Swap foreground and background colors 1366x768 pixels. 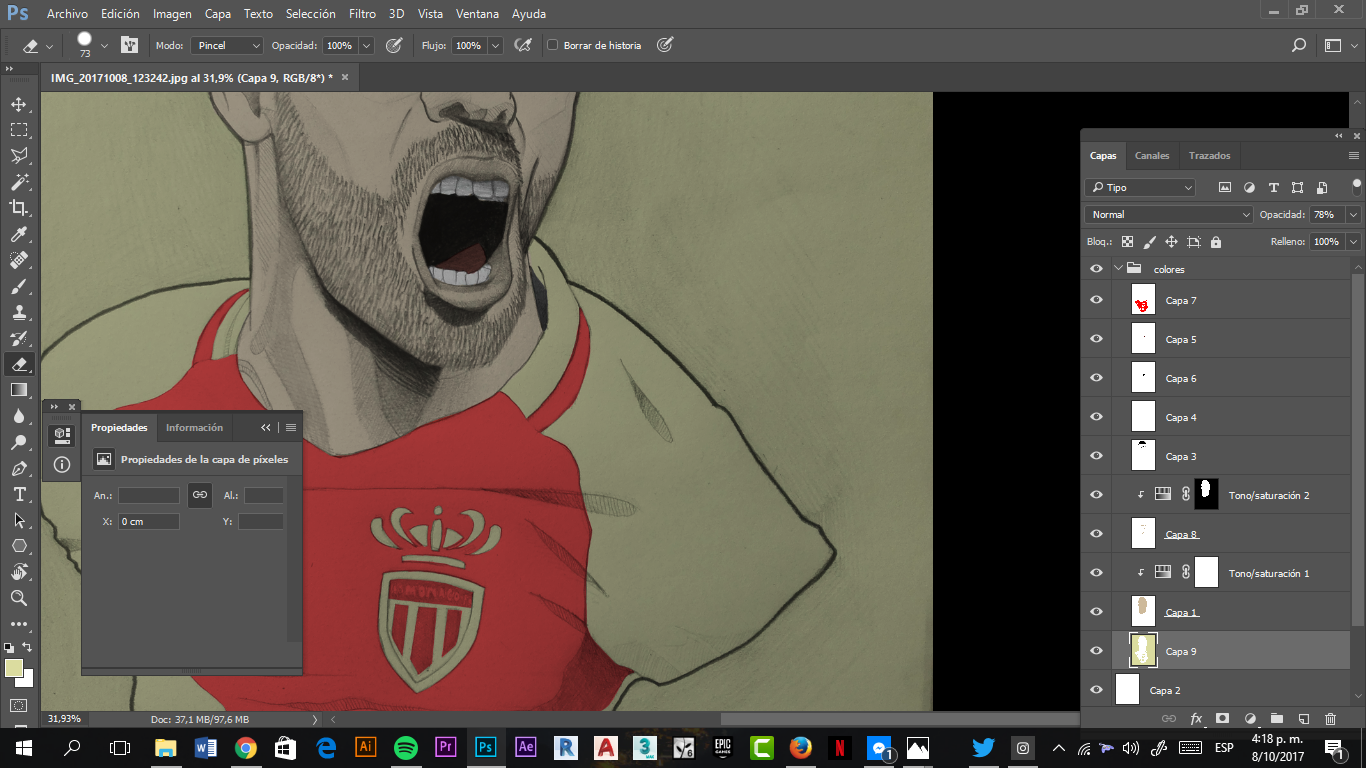tap(28, 648)
